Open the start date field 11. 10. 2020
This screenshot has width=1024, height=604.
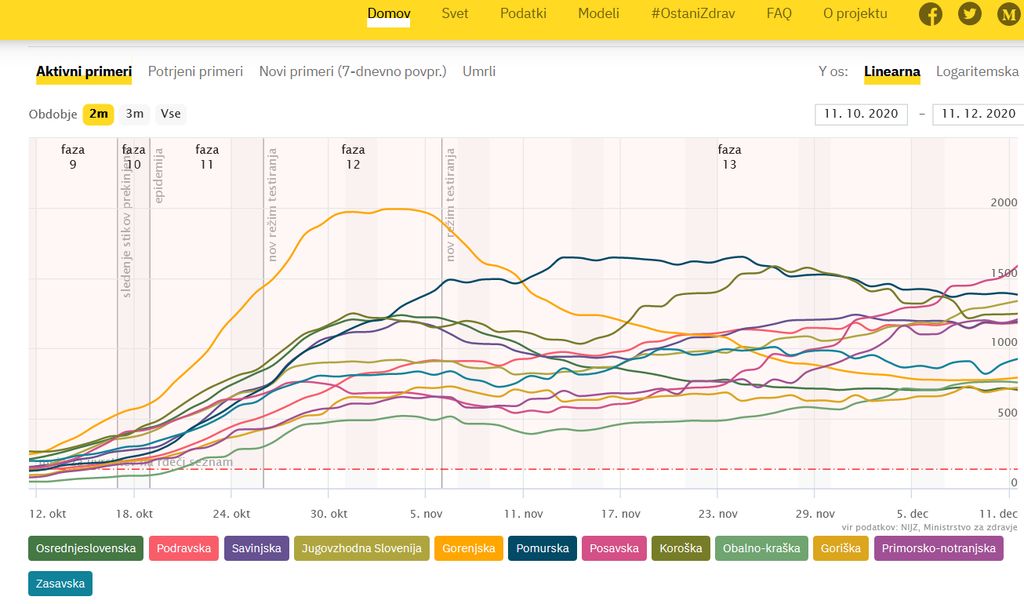coord(861,114)
